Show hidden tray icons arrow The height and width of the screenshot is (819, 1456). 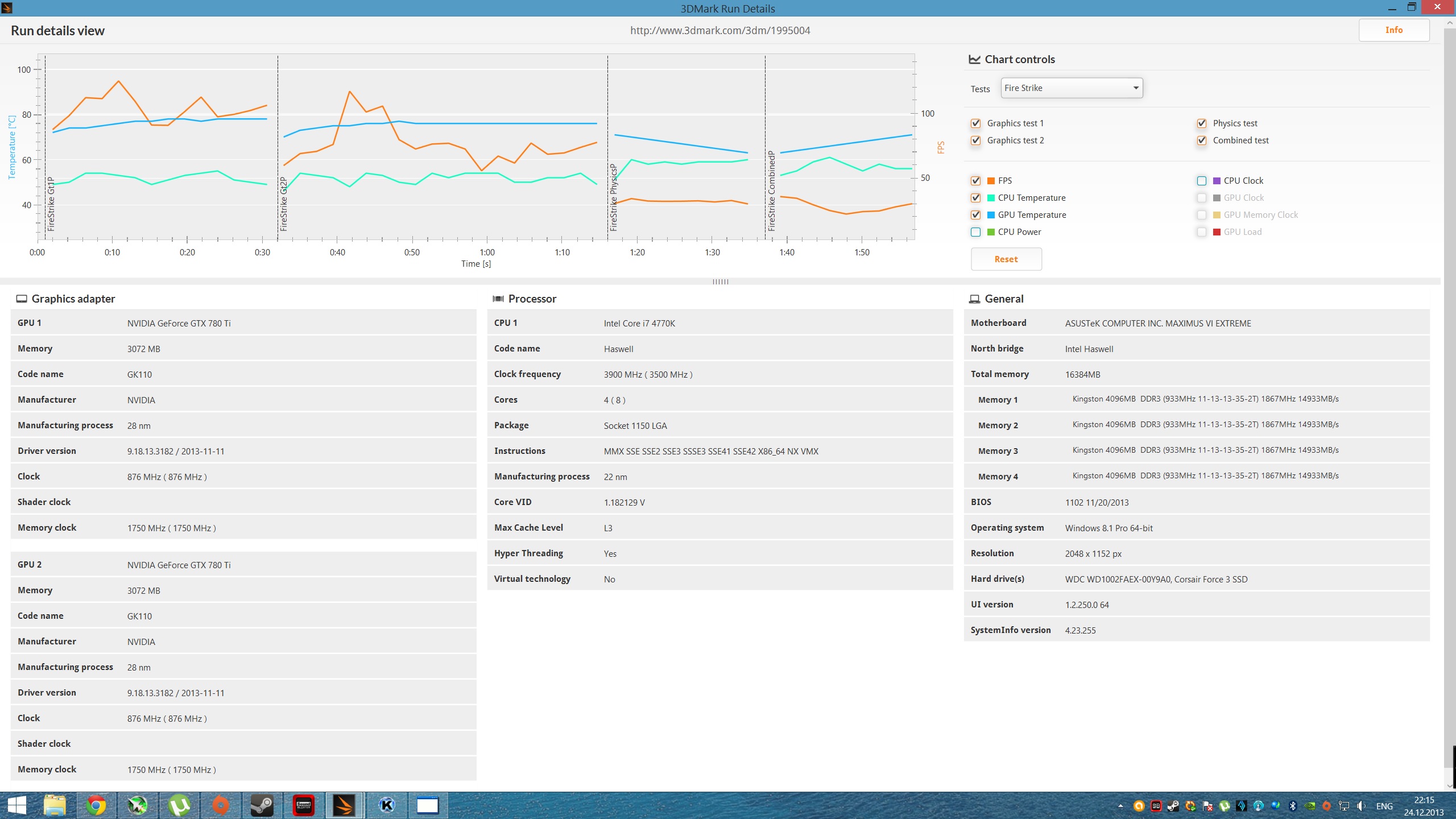pos(1120,806)
